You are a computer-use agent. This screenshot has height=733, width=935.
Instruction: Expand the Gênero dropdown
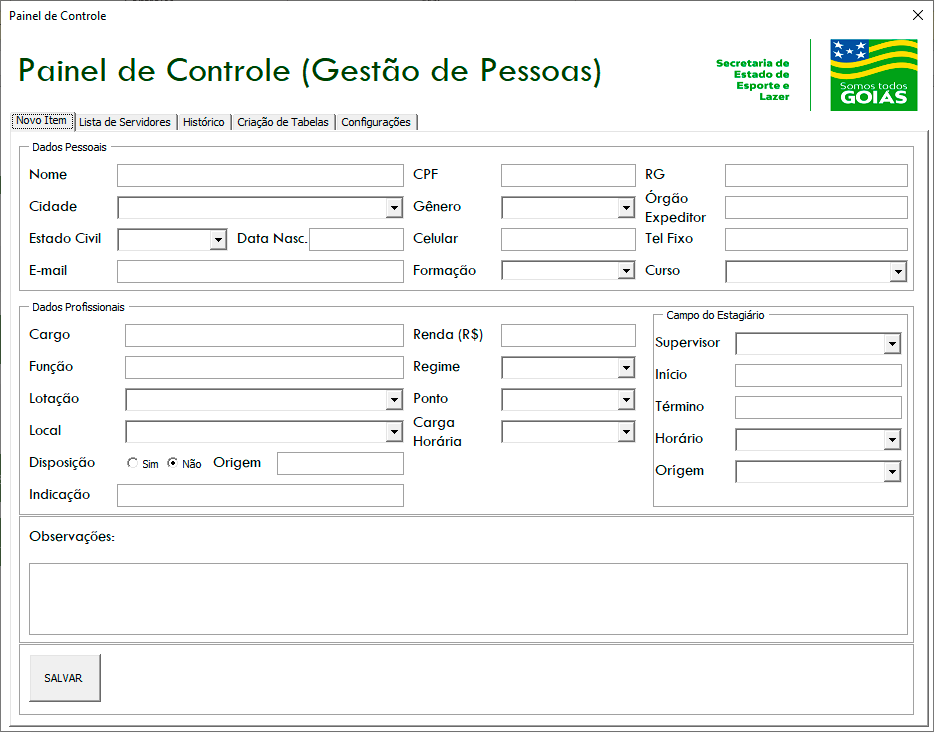626,208
